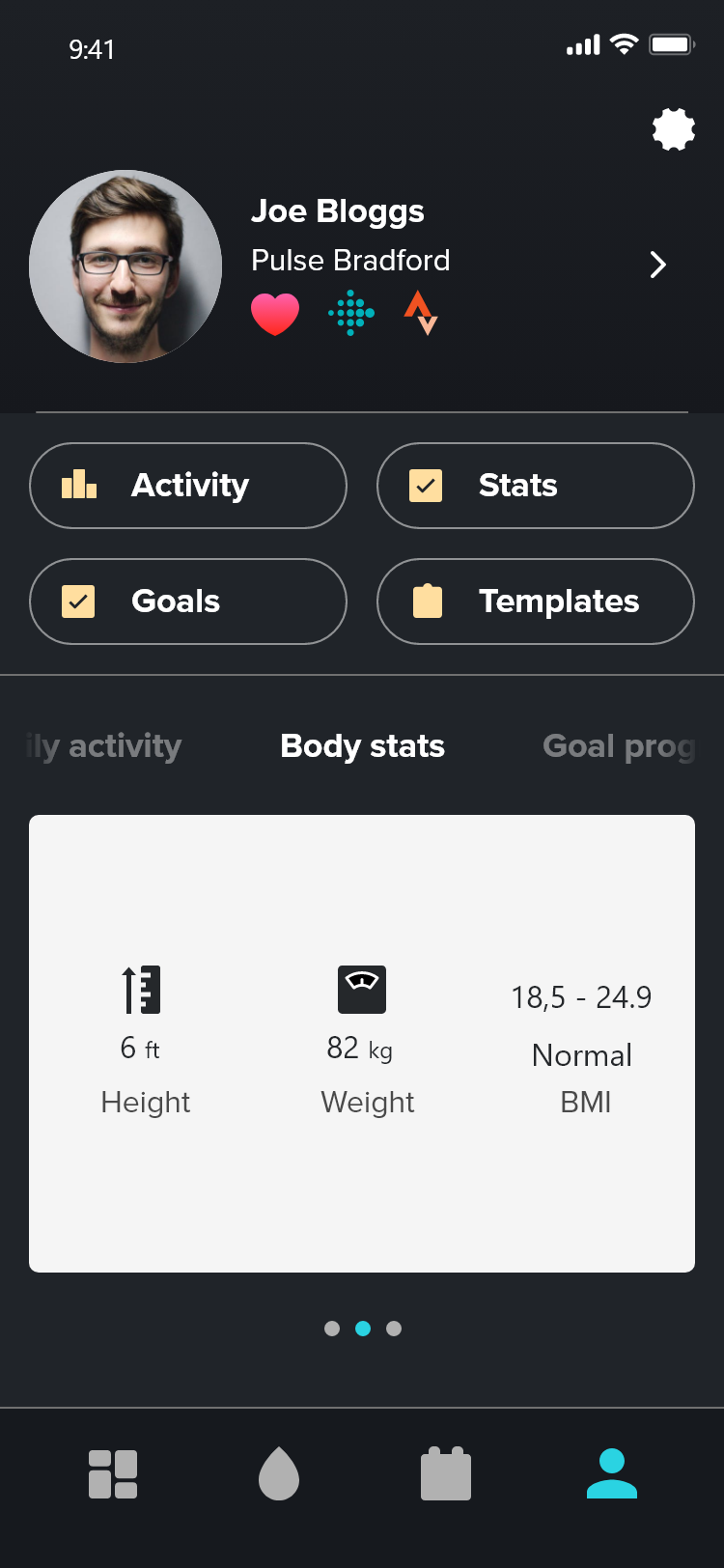Image resolution: width=724 pixels, height=1568 pixels.
Task: Open the water drop tab icon
Action: (279, 1473)
